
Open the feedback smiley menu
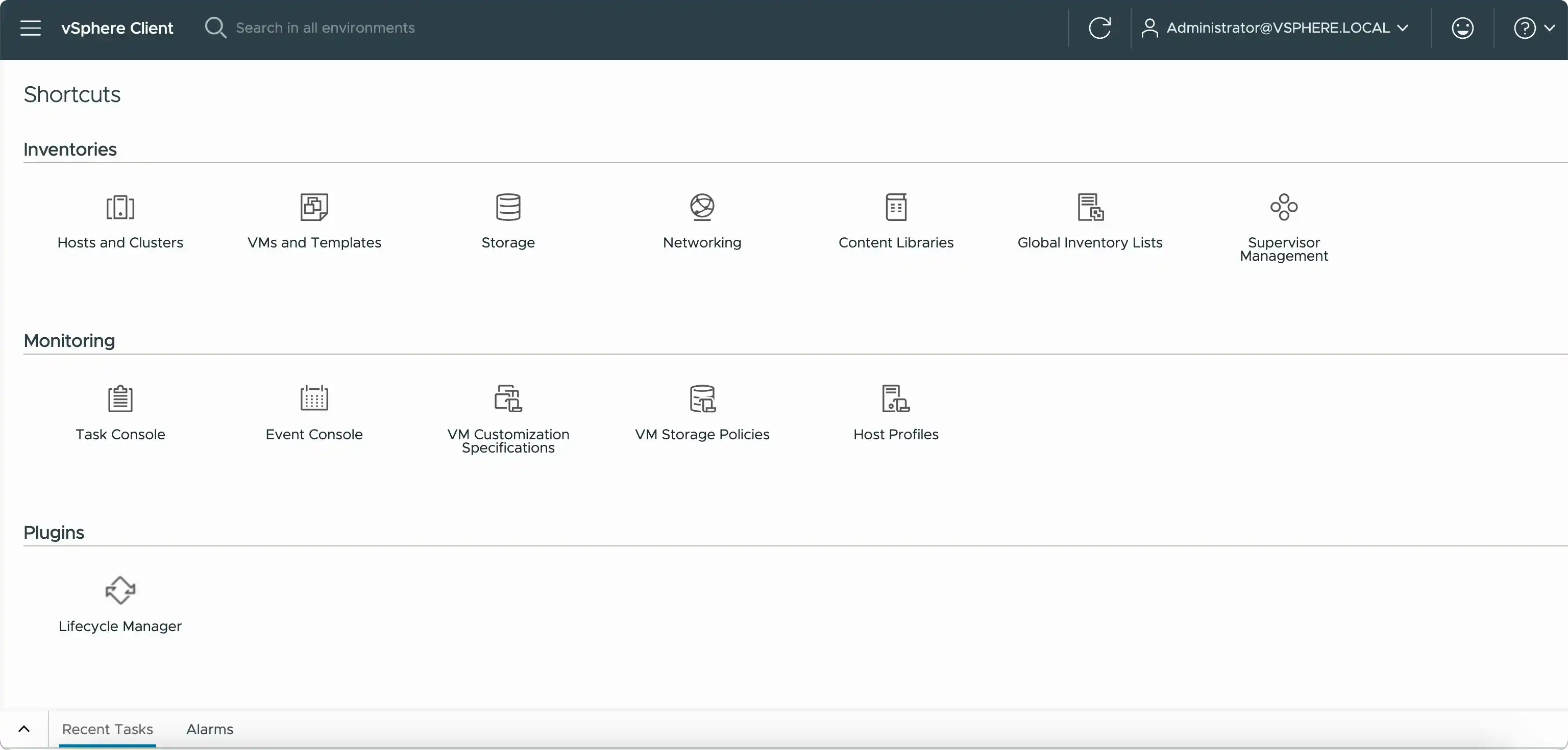pos(1462,28)
